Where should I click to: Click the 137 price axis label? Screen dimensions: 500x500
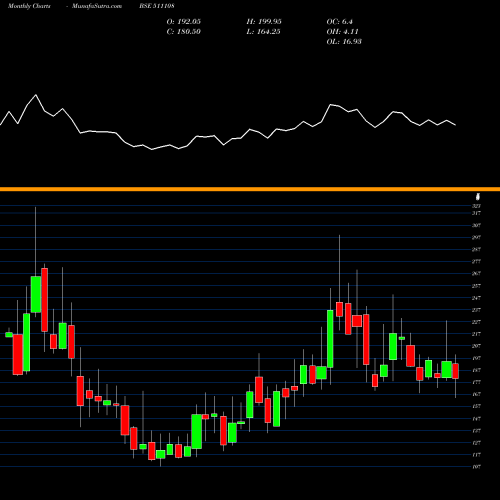(x=476, y=431)
